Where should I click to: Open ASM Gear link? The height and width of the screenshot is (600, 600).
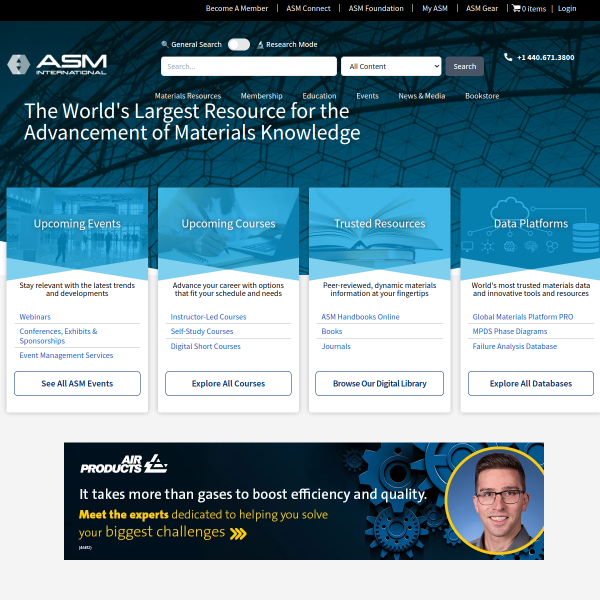(x=482, y=8)
